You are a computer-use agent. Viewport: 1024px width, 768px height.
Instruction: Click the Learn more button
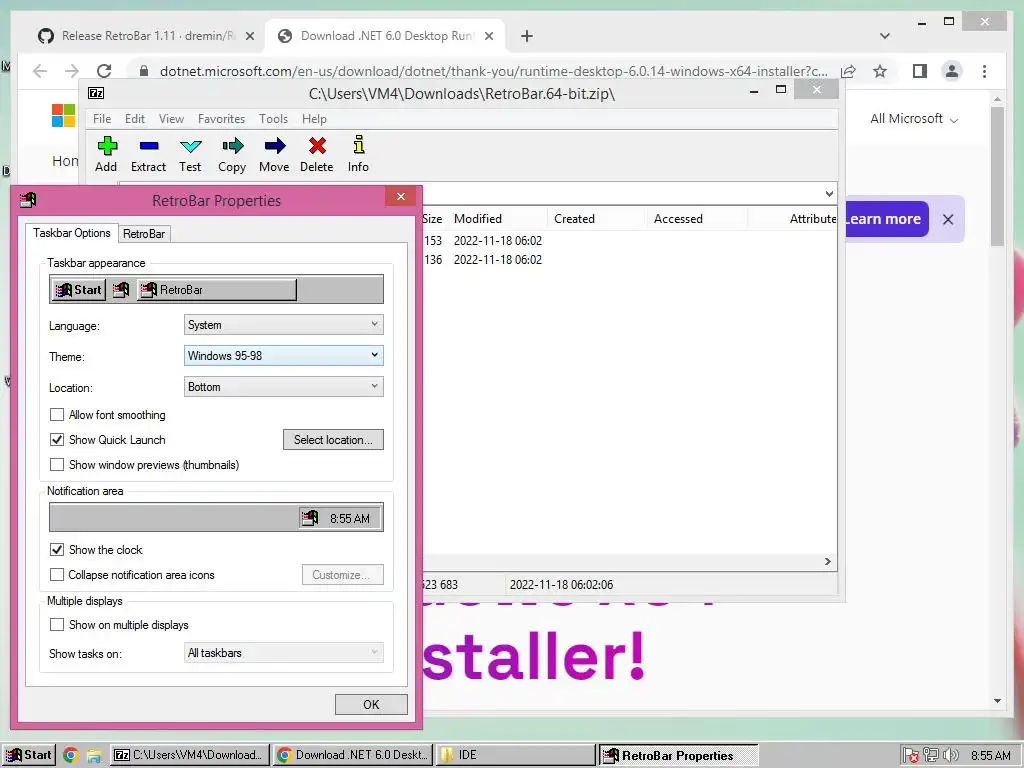(886, 219)
